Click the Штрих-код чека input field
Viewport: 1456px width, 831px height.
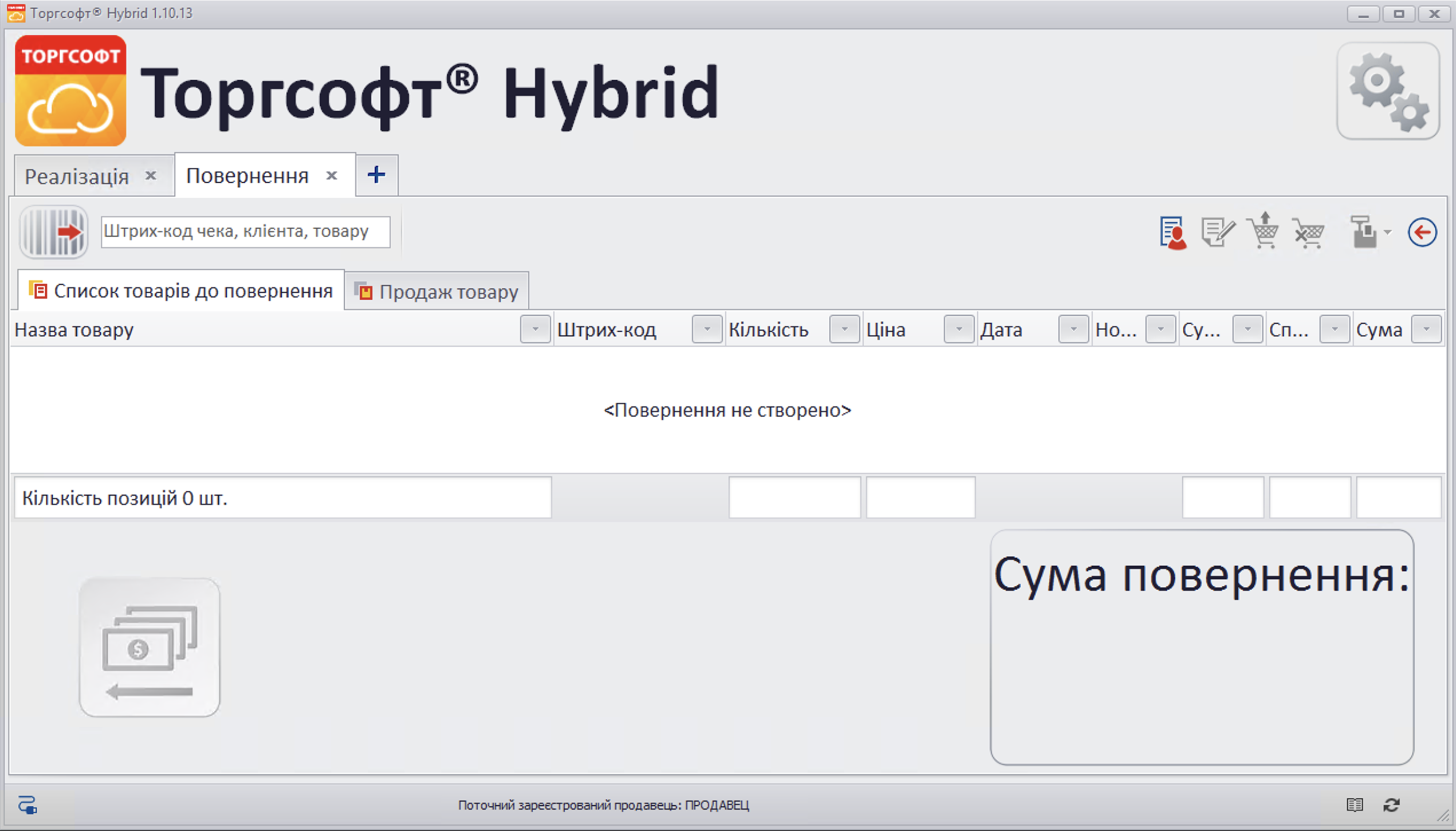point(245,232)
